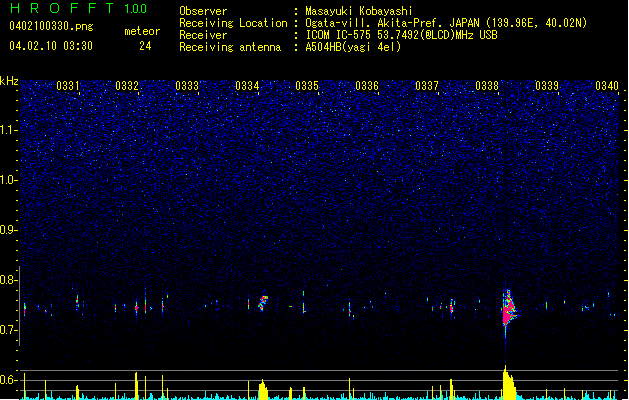629x400 pixels.
Task: Click the HROFFT 1.0.0 title text
Action: 78,8
